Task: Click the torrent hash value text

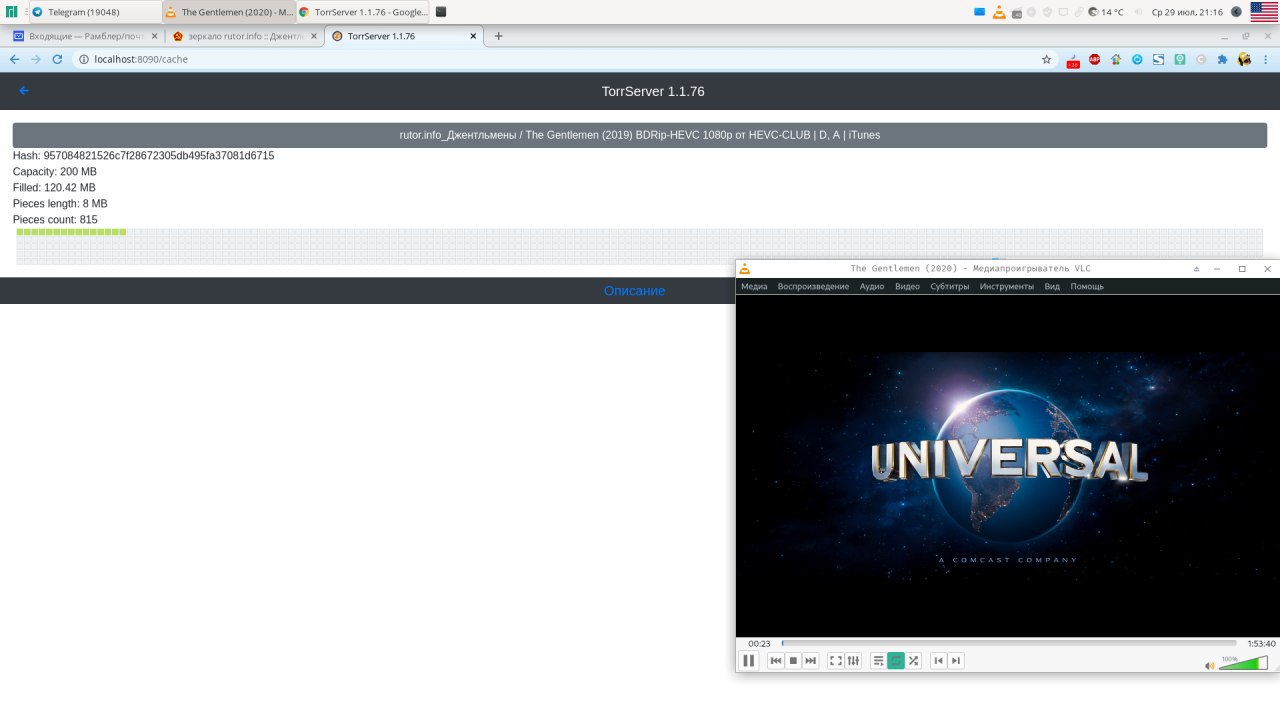Action: pyautogui.click(x=159, y=156)
